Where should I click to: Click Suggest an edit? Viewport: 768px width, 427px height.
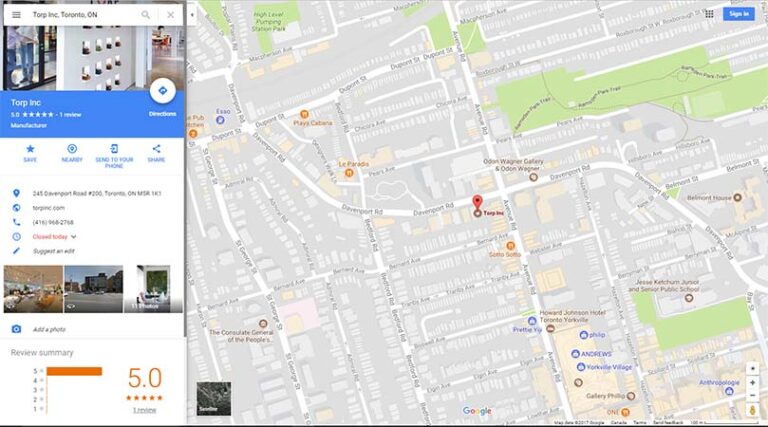click(x=54, y=250)
